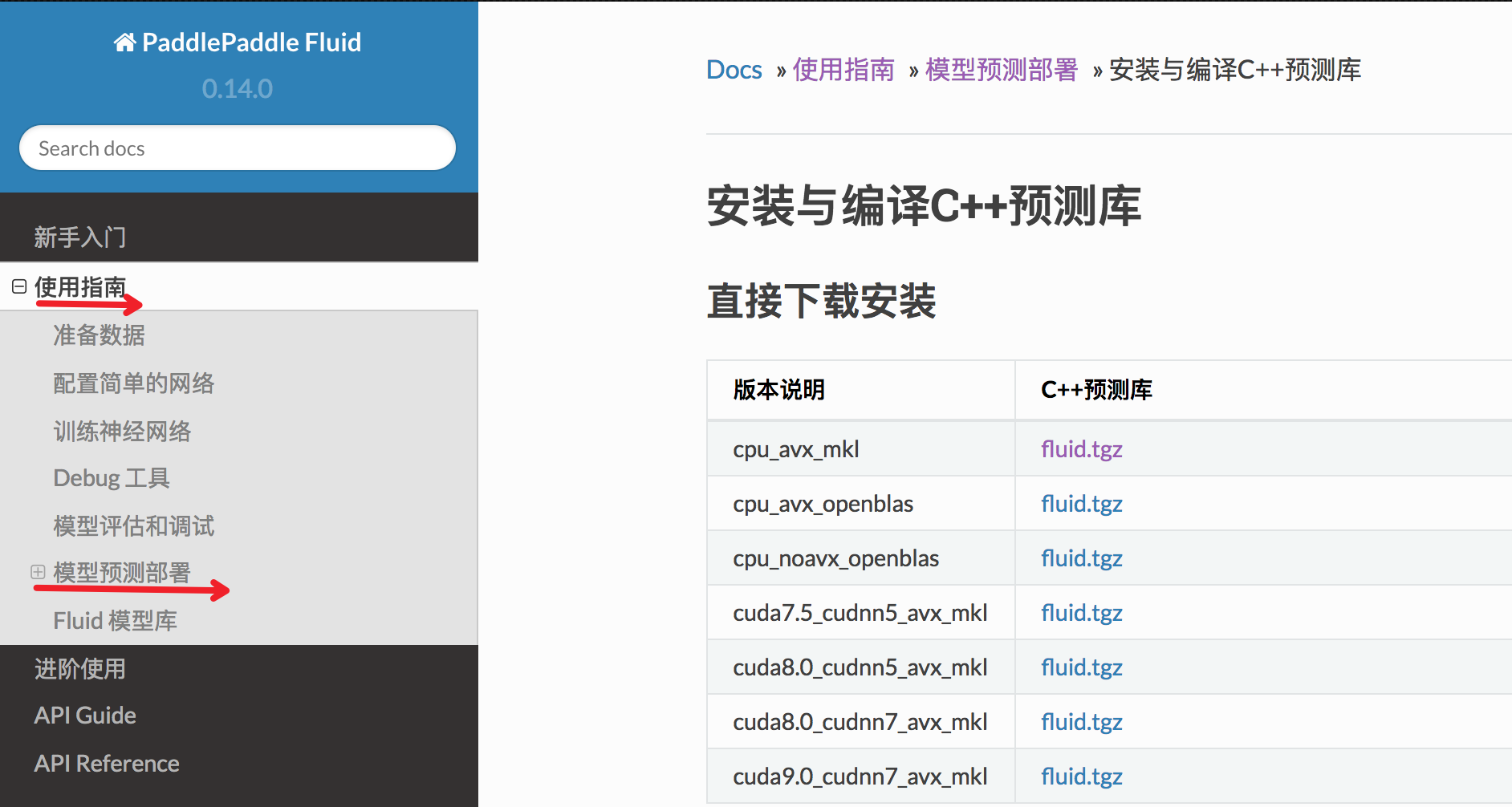Open the 进阶使用 sidebar section

(x=79, y=669)
